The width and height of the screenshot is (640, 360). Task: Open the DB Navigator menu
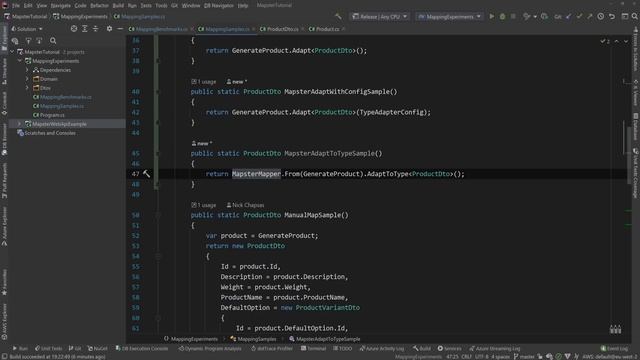point(219,6)
